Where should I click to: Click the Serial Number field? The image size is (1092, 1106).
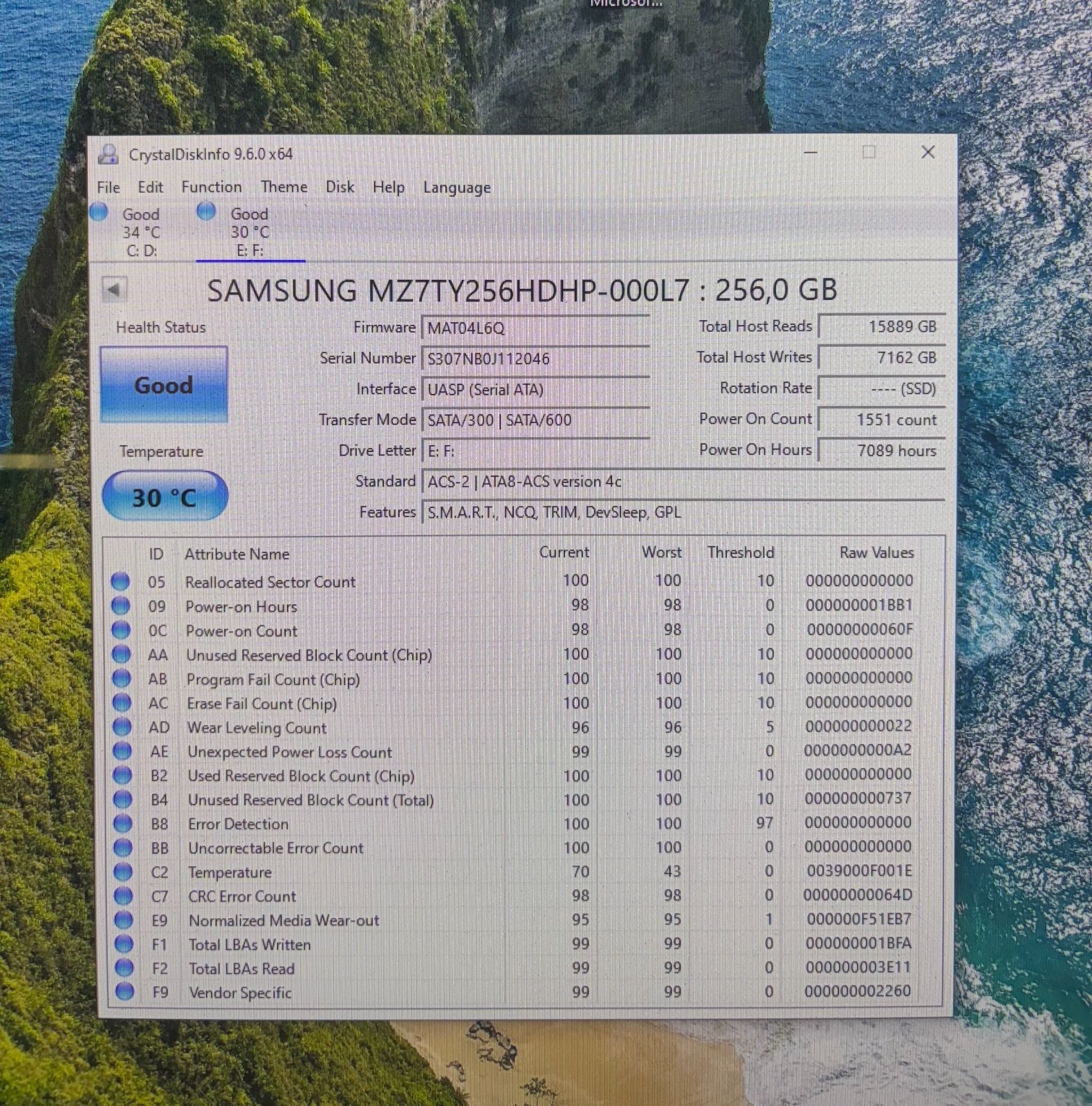pyautogui.click(x=536, y=359)
